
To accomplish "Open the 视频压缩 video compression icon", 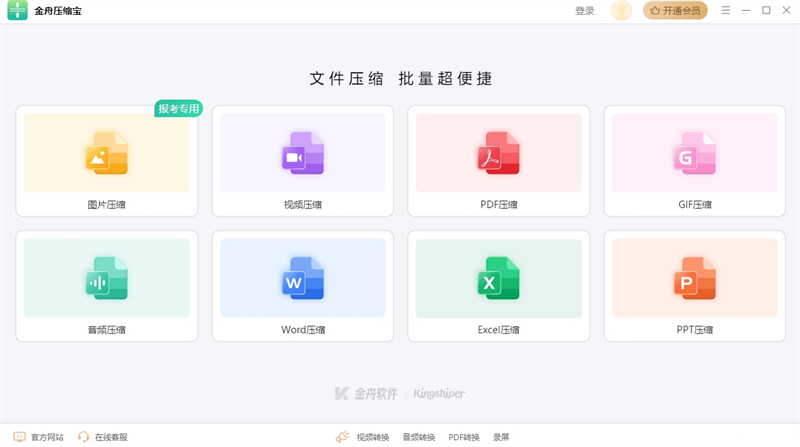I will coord(303,153).
